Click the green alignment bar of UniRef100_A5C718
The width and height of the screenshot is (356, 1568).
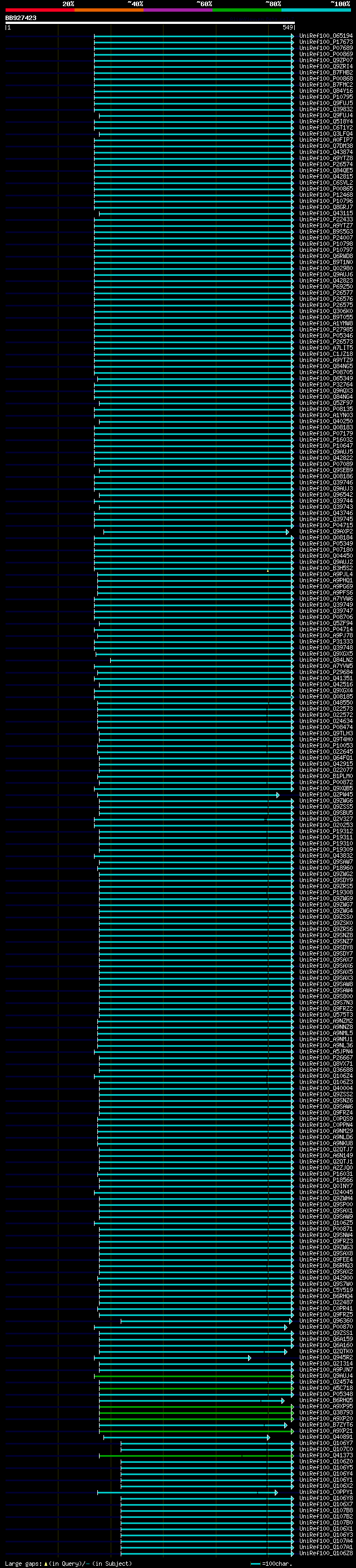click(196, 1388)
